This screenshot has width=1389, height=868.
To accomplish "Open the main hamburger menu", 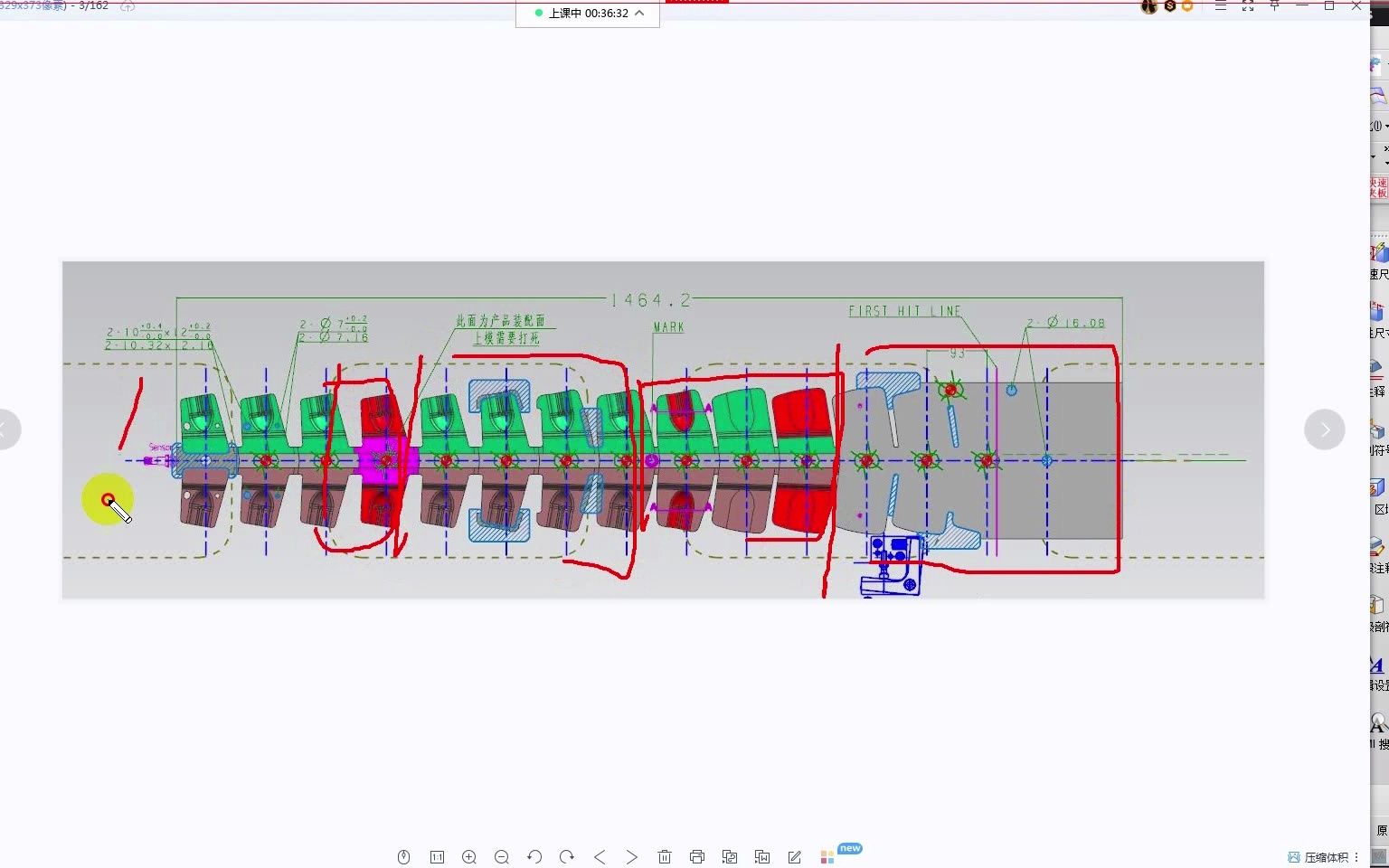I will pos(1220,6).
